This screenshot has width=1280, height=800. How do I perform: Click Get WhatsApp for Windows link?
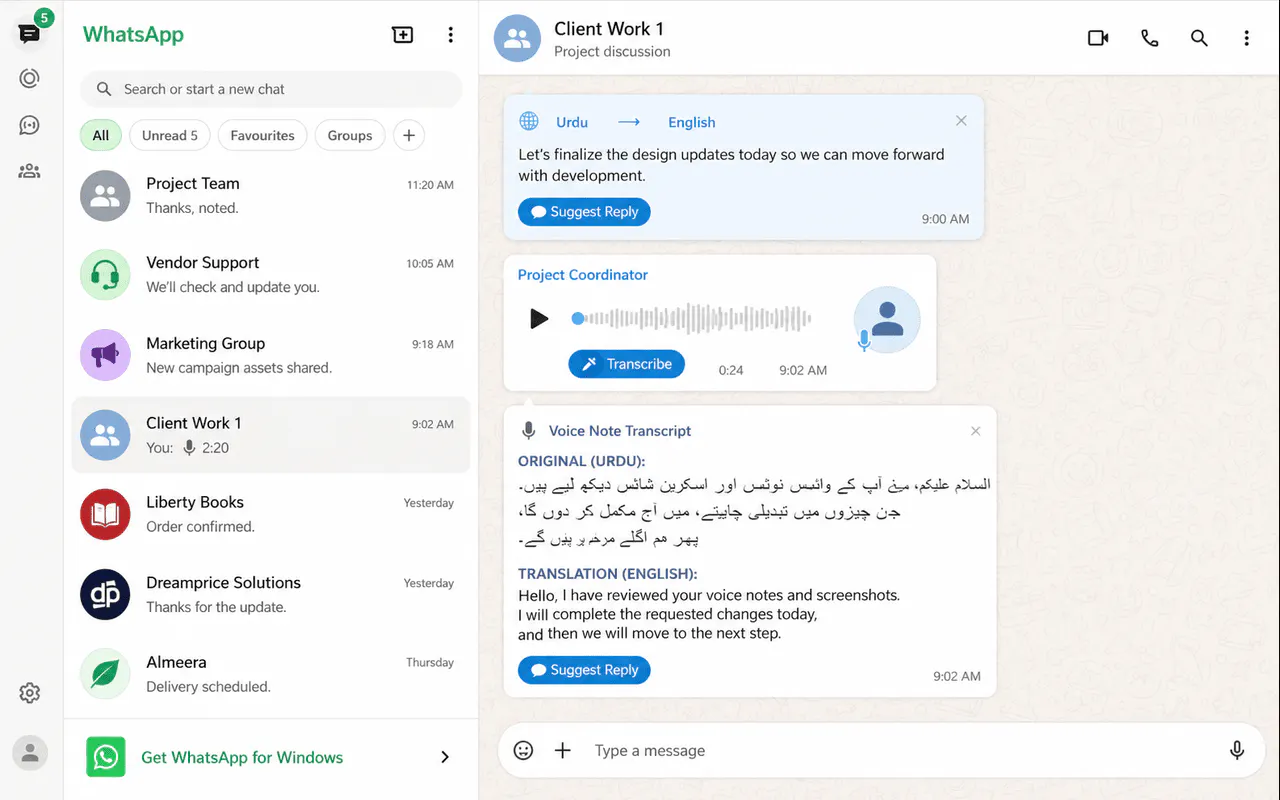(x=242, y=757)
